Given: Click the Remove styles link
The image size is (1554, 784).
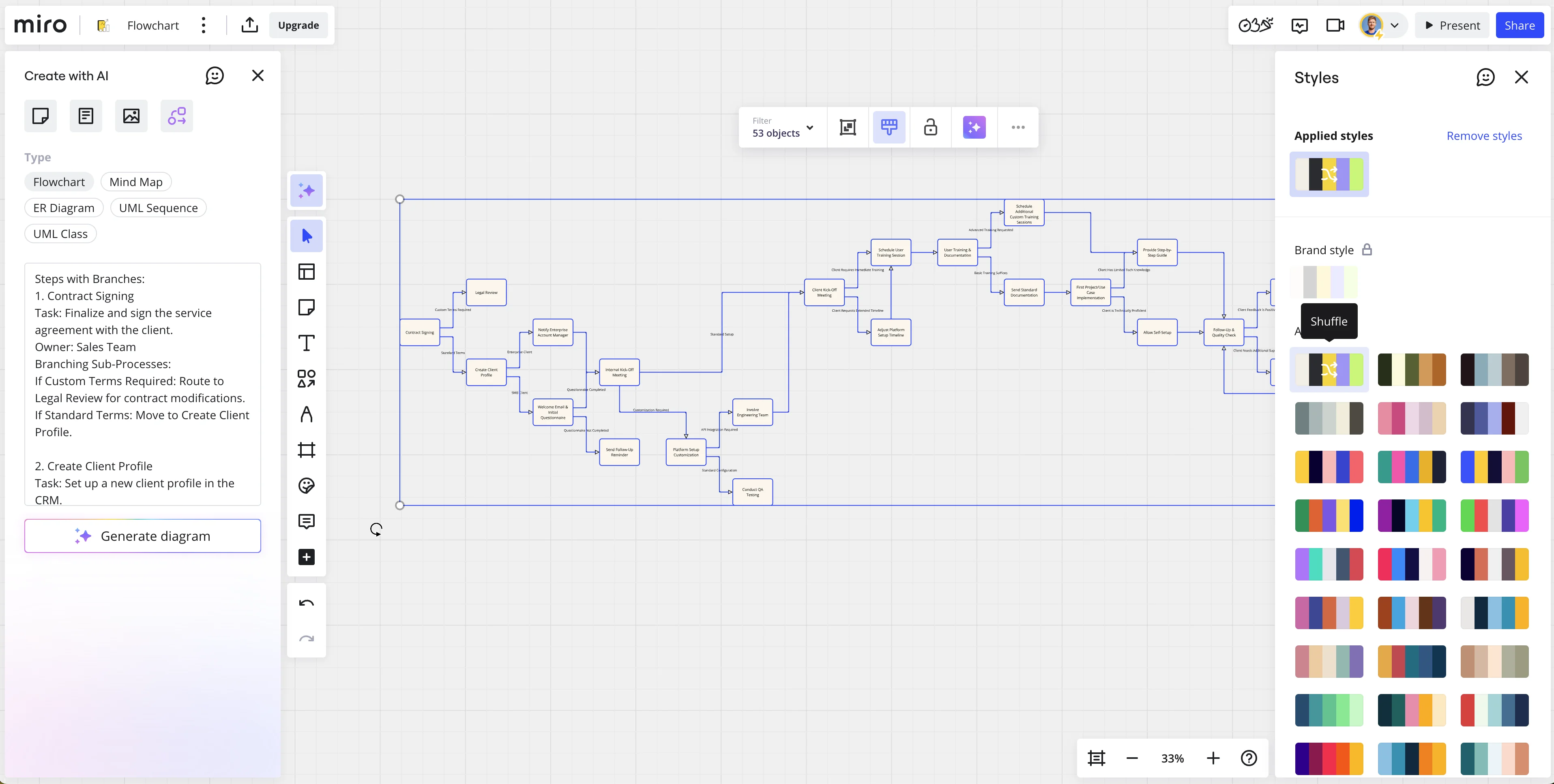Looking at the screenshot, I should tap(1483, 136).
